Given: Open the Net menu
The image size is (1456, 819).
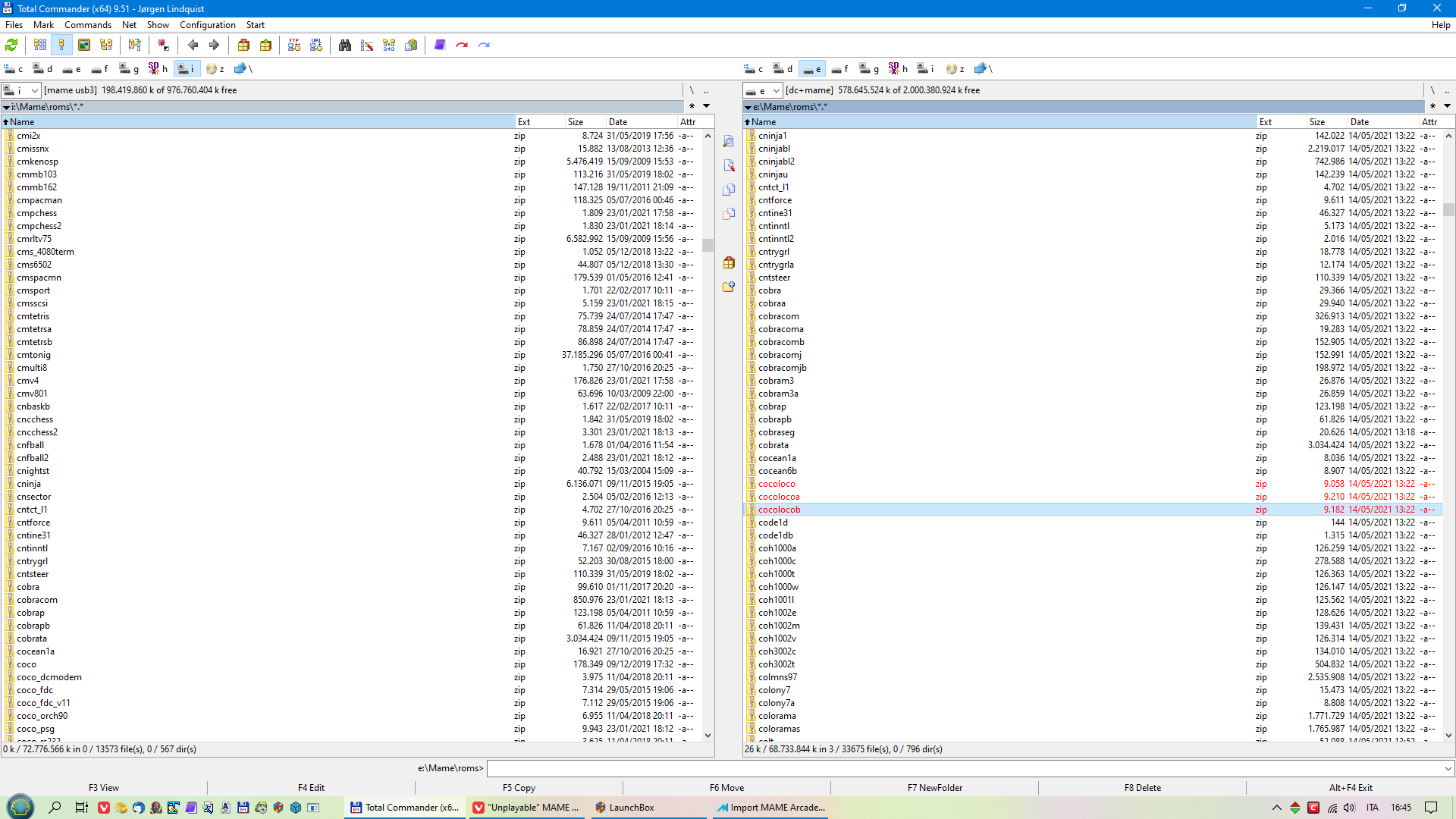Looking at the screenshot, I should [129, 25].
